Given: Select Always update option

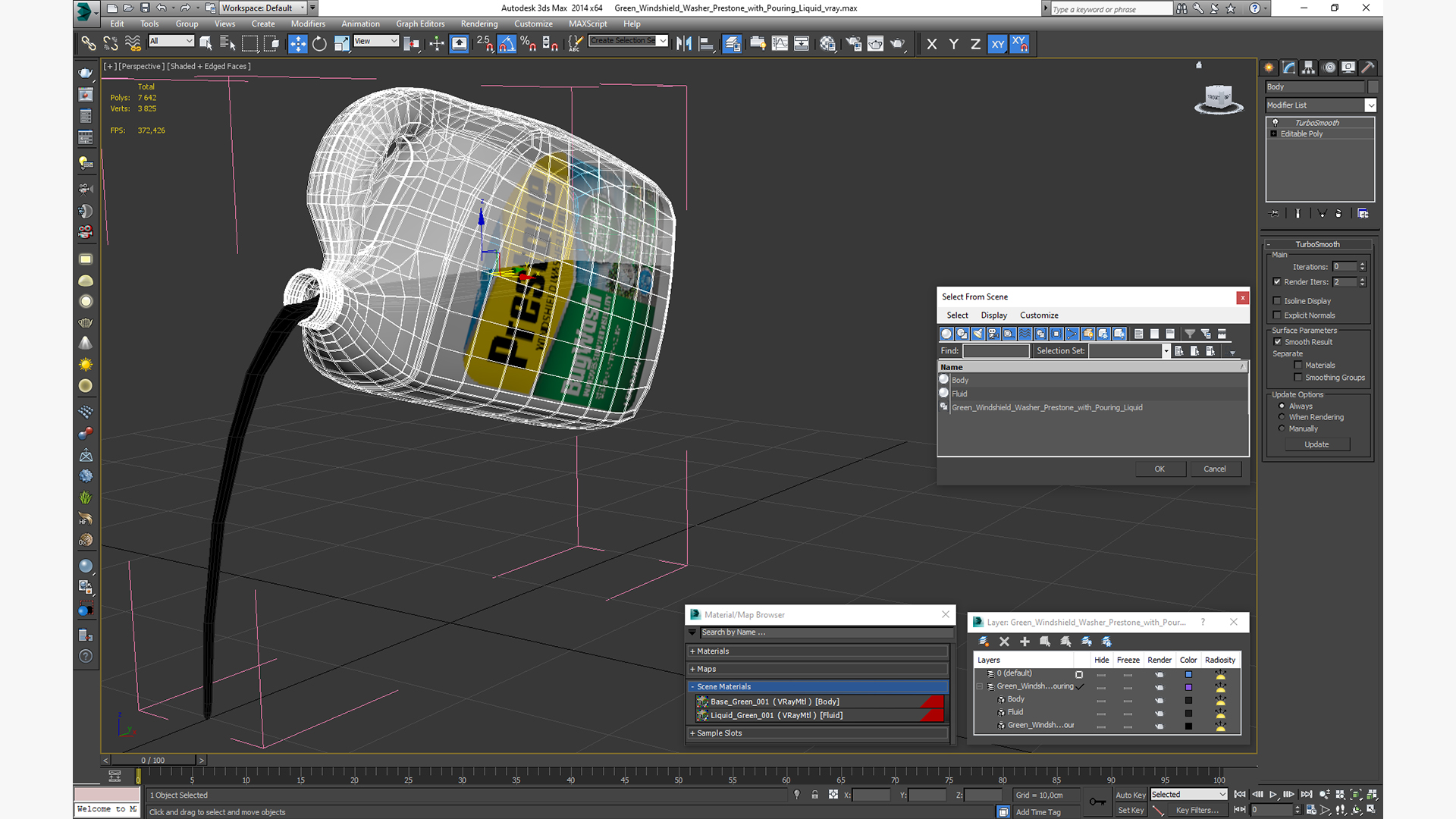Looking at the screenshot, I should 1282,406.
